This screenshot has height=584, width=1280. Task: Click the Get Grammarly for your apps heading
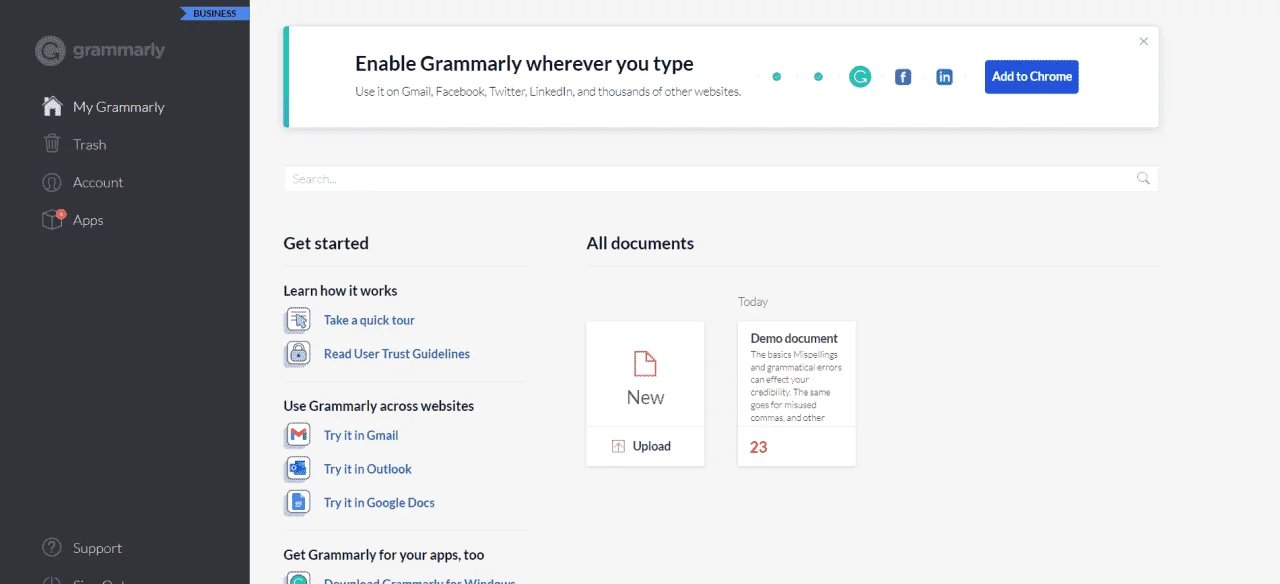[384, 555]
